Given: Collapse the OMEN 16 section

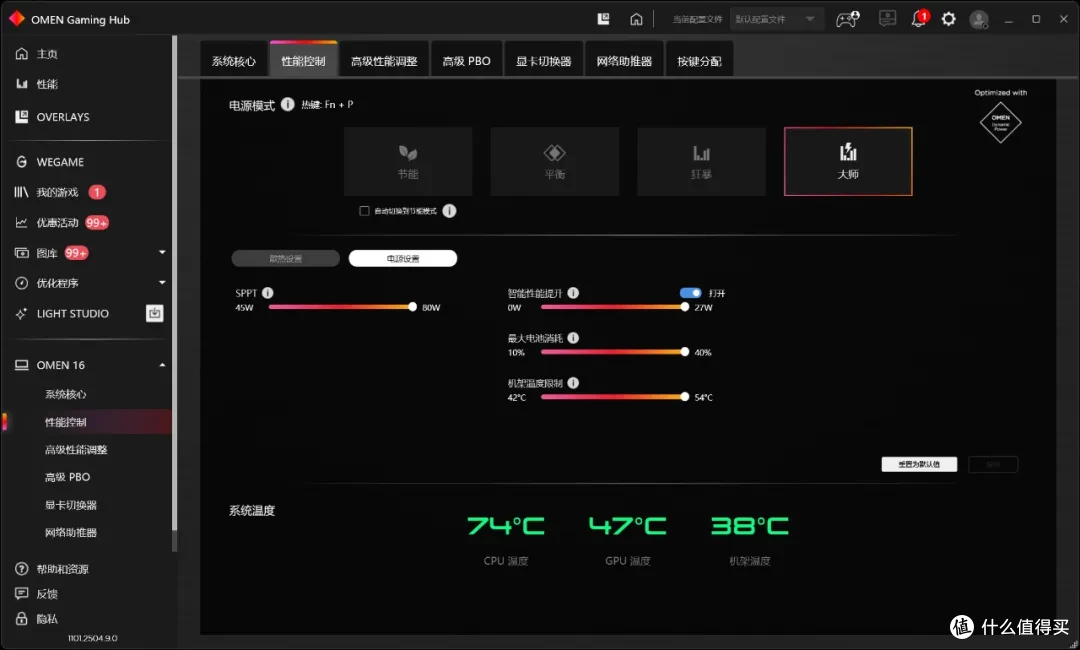Looking at the screenshot, I should click(x=163, y=365).
